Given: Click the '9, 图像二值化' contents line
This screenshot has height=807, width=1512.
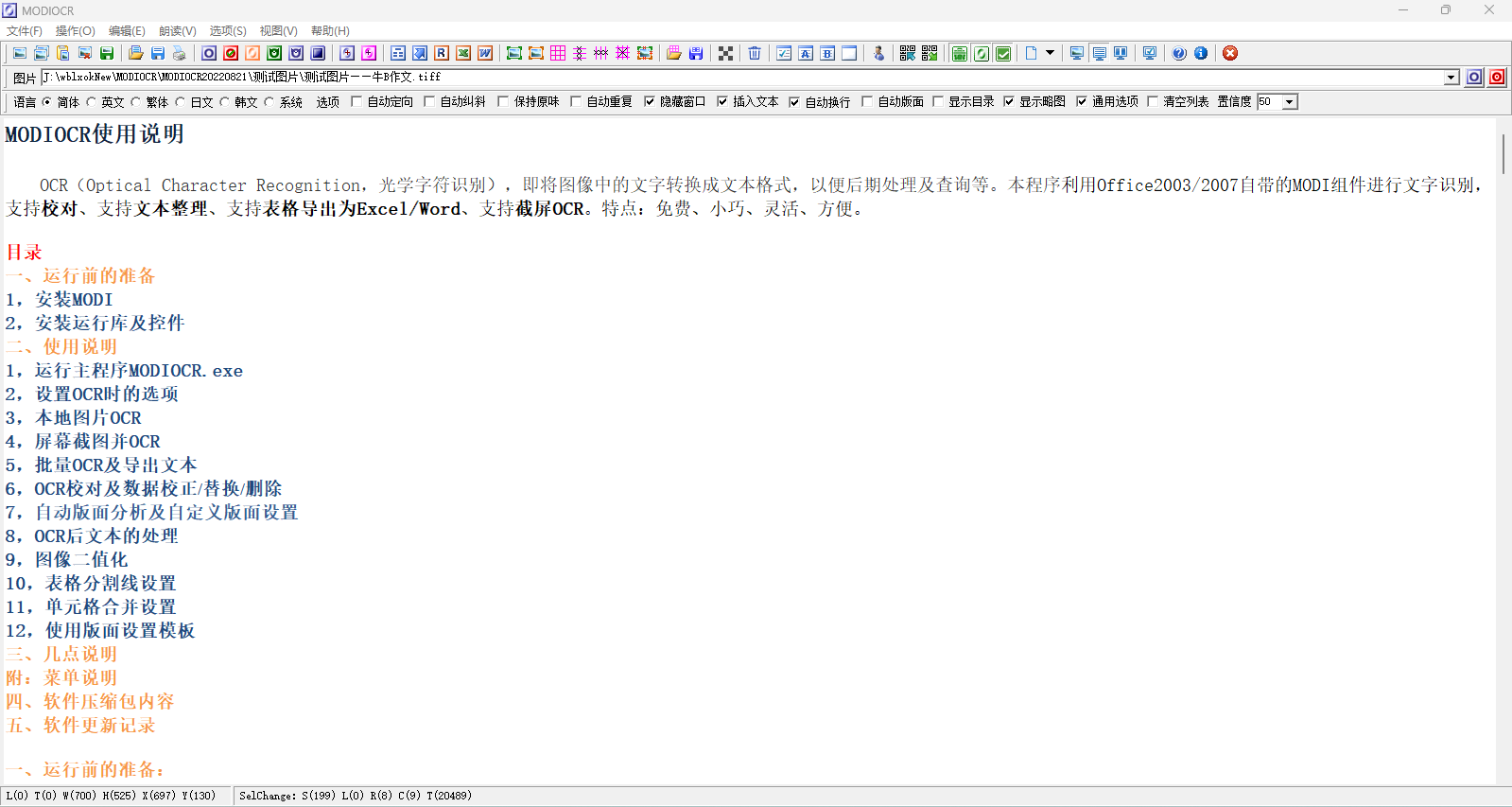Looking at the screenshot, I should pyautogui.click(x=66, y=560).
